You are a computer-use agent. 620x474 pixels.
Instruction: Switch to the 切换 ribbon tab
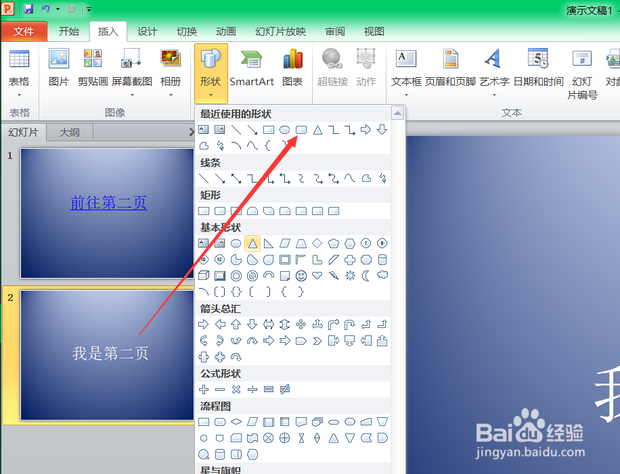coord(187,32)
